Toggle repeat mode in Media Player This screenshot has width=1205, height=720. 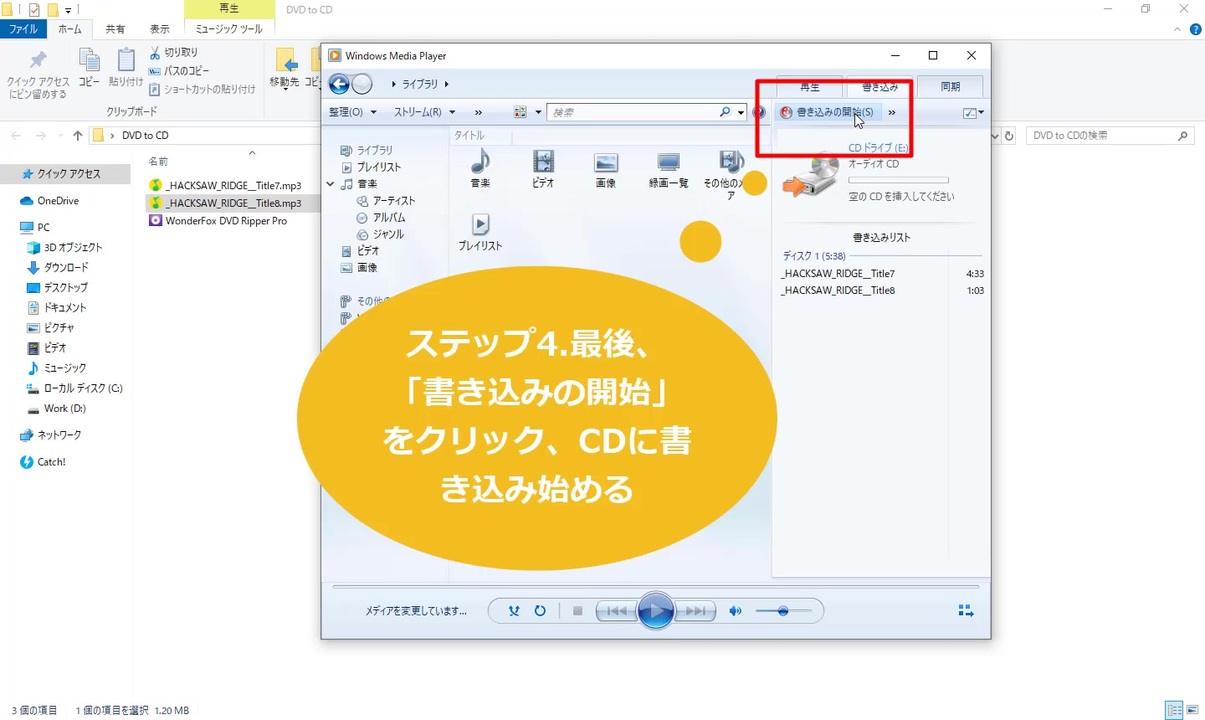pos(540,611)
